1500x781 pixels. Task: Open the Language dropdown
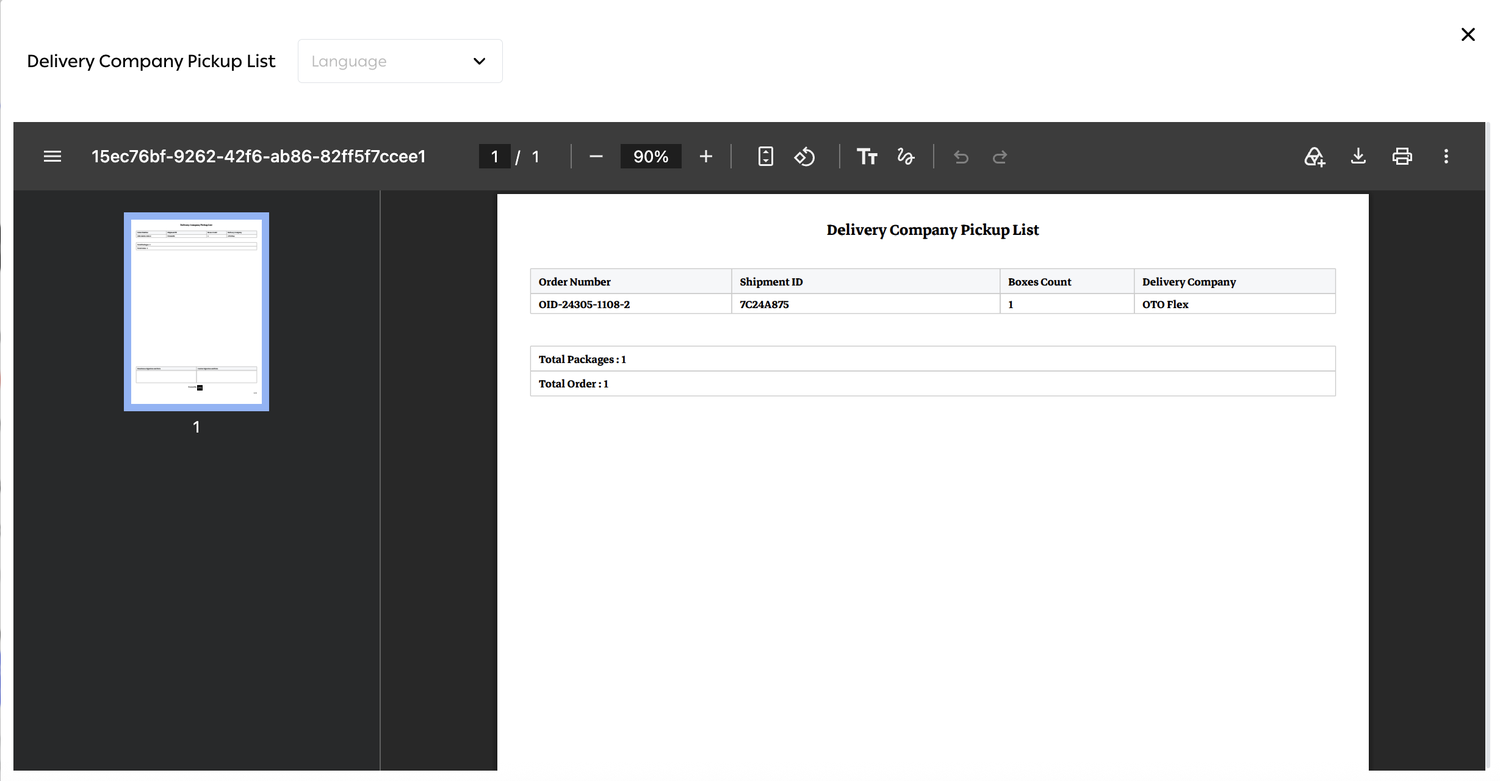point(400,61)
